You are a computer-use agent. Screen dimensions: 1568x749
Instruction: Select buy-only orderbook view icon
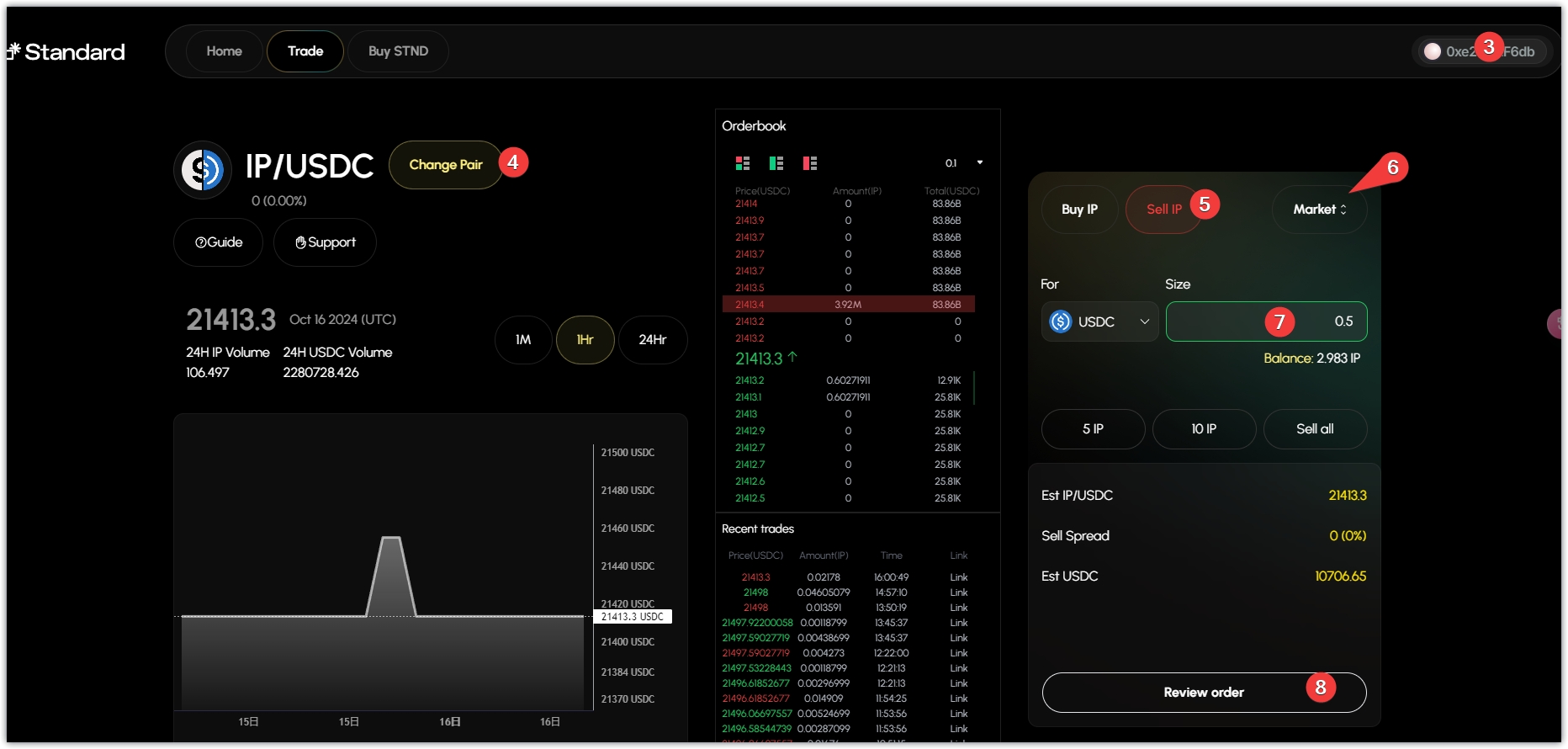tap(776, 163)
